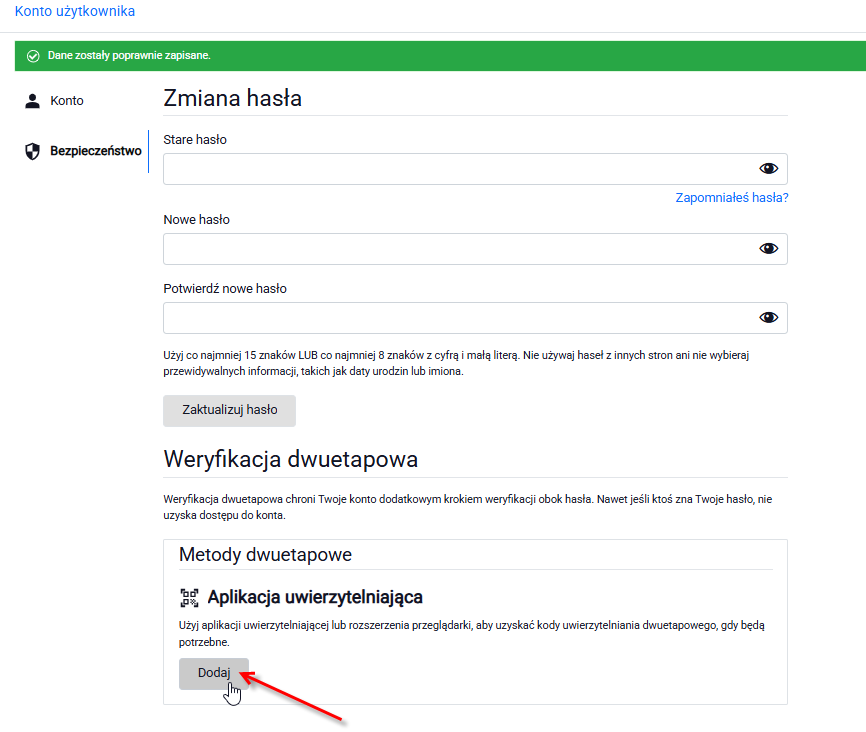Show the Stare hasło password
This screenshot has height=732, width=866.
click(768, 168)
